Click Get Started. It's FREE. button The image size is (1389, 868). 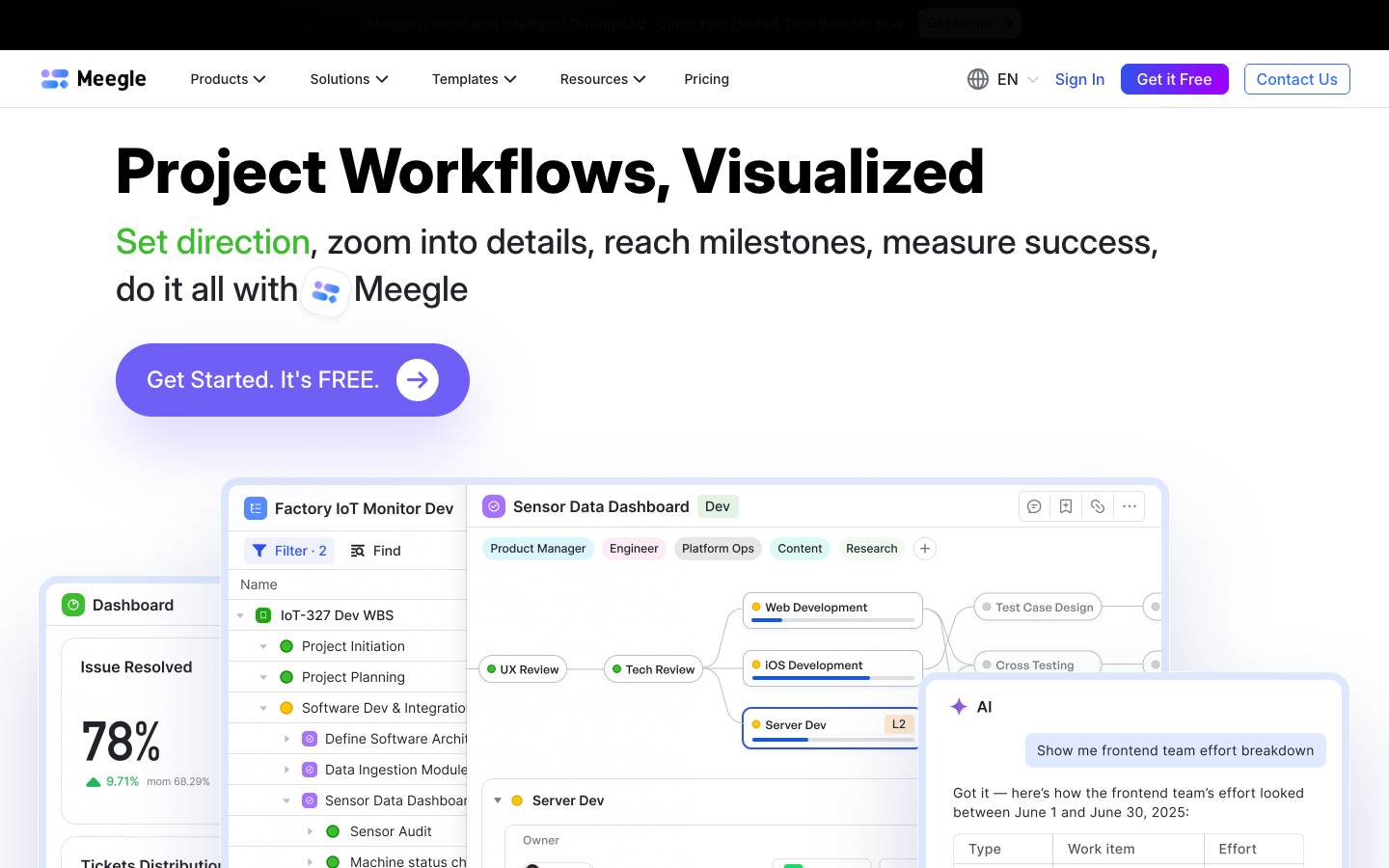pos(292,380)
